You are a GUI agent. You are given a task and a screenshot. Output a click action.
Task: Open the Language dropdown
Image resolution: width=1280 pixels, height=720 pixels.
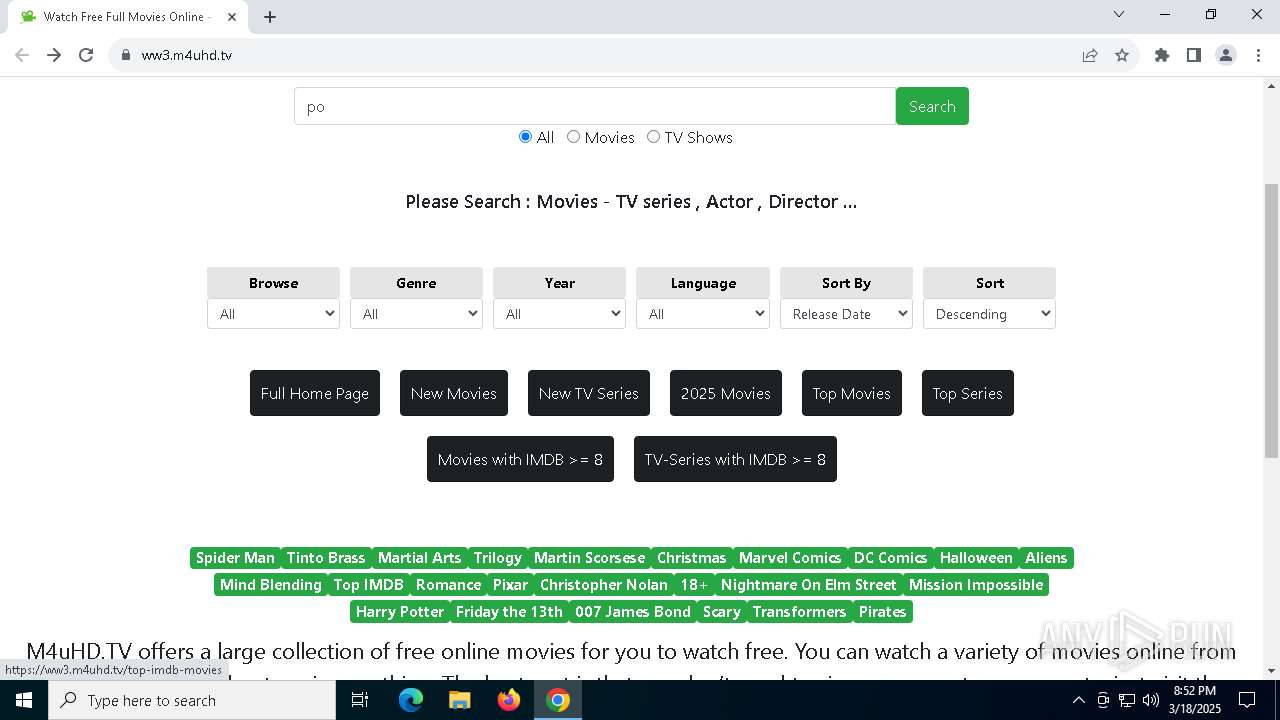coord(703,314)
